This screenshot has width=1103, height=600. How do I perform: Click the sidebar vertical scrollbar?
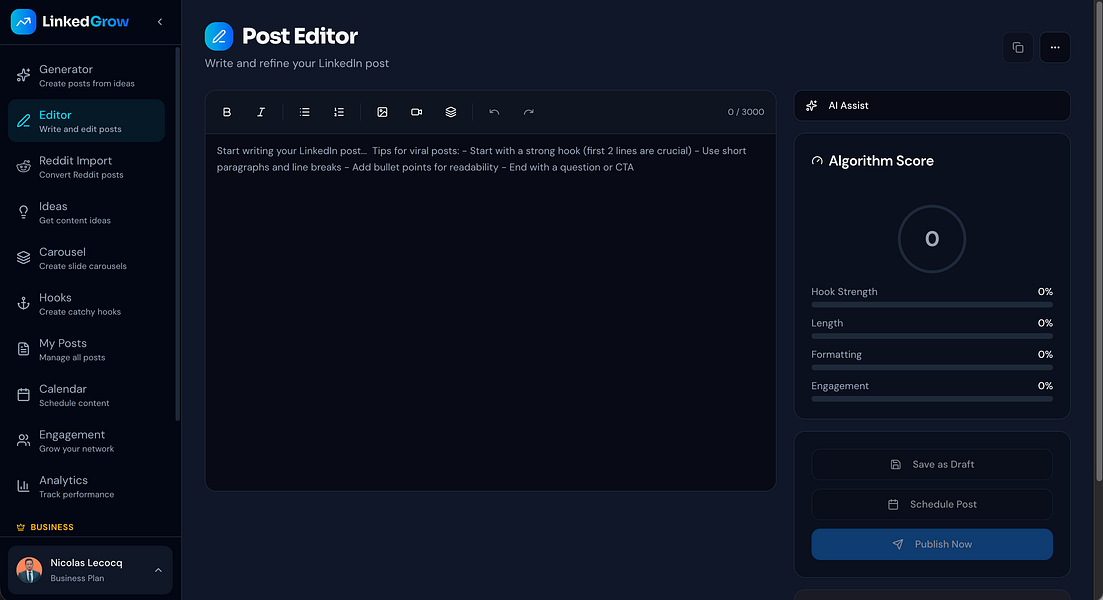(177, 234)
